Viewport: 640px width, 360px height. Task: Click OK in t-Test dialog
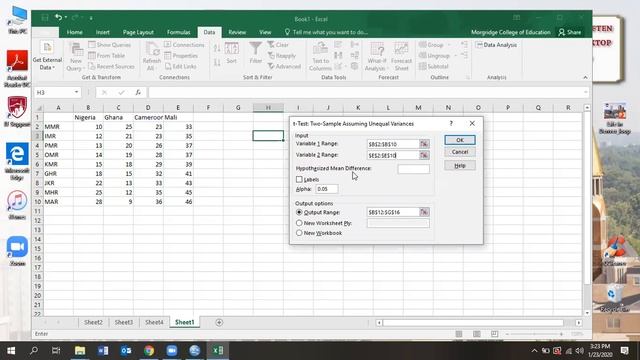point(460,140)
